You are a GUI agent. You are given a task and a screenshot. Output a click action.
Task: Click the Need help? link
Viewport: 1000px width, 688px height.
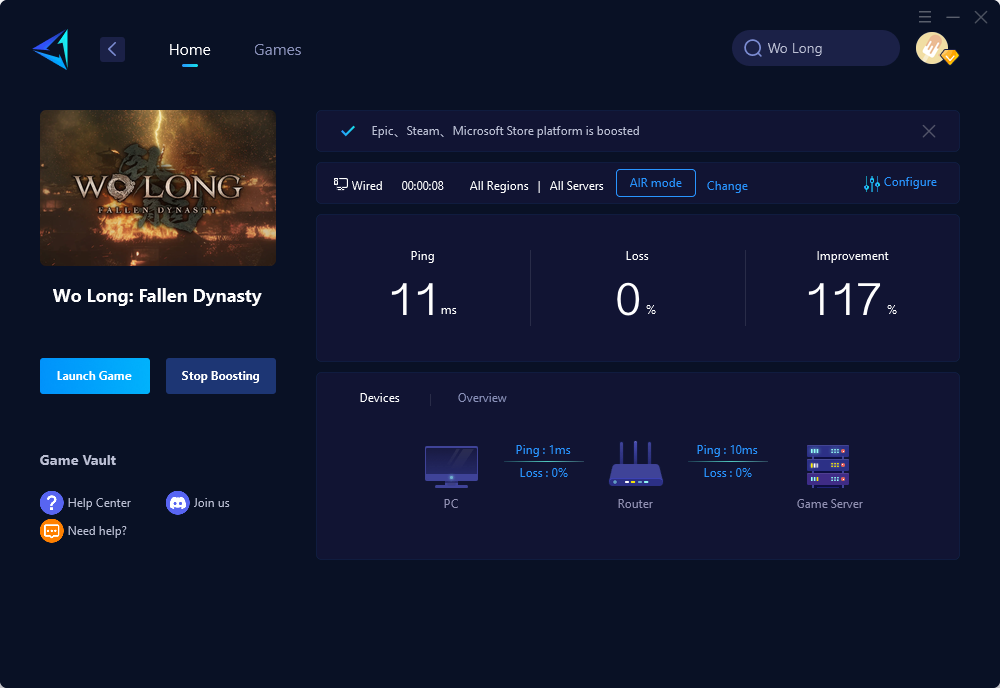[97, 531]
